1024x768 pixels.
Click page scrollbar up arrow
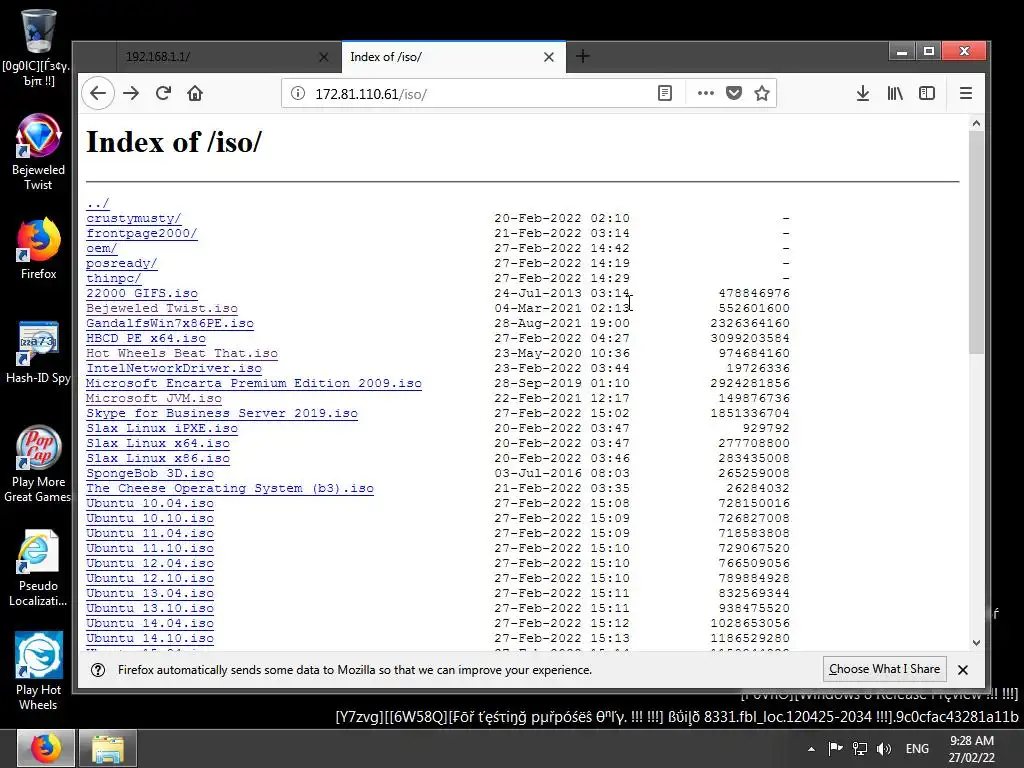point(976,123)
